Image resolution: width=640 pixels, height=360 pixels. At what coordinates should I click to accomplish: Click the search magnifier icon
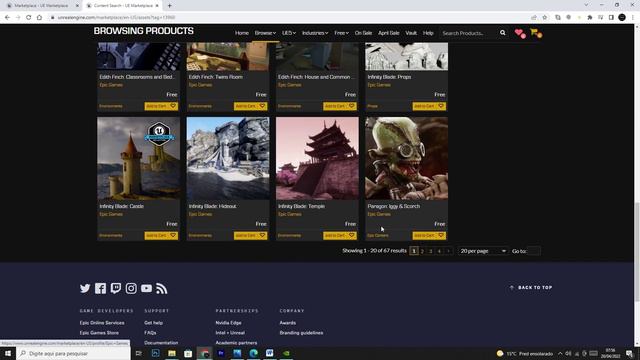tap(502, 33)
